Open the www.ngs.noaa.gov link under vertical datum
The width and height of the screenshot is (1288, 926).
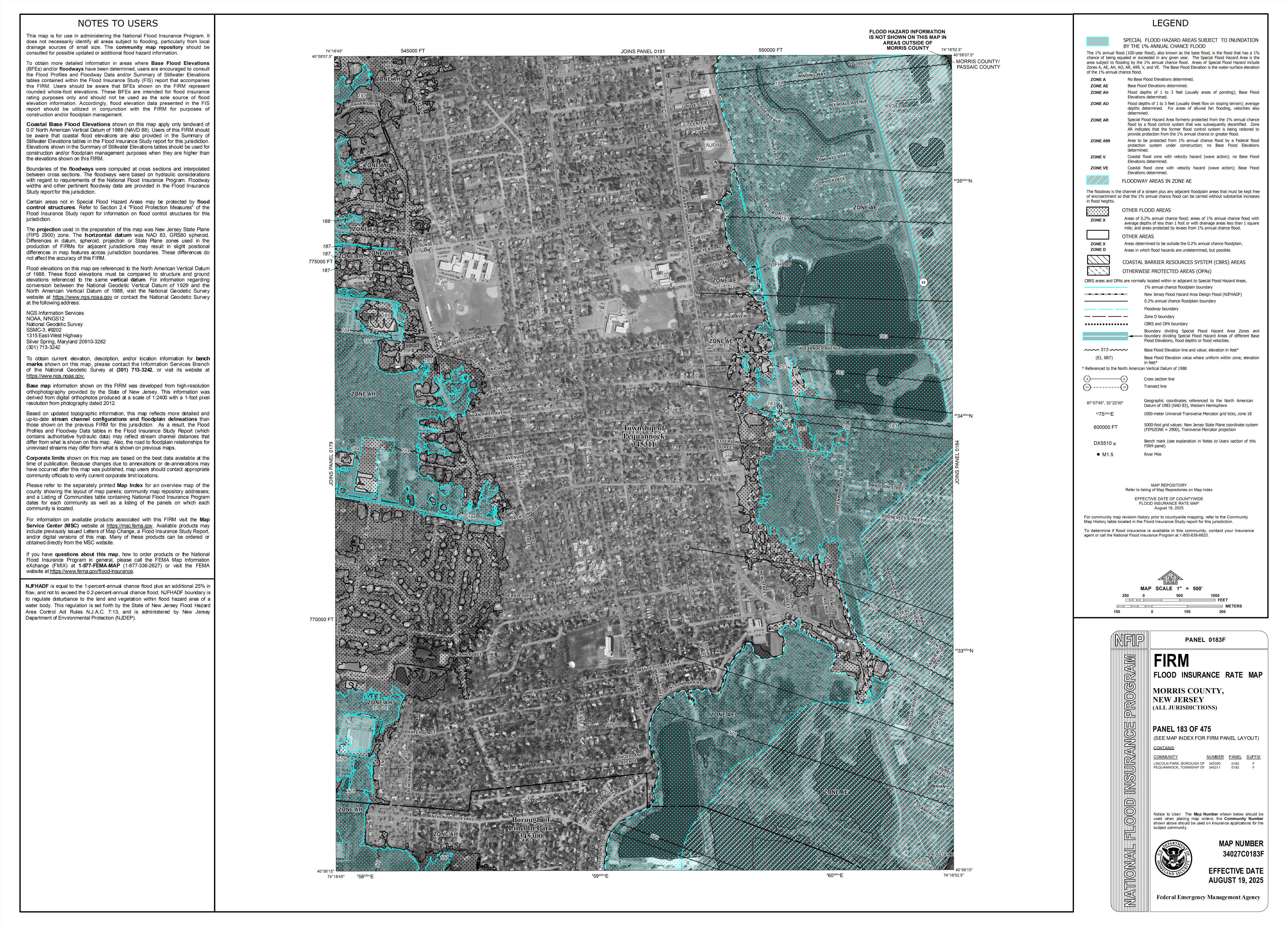point(82,297)
